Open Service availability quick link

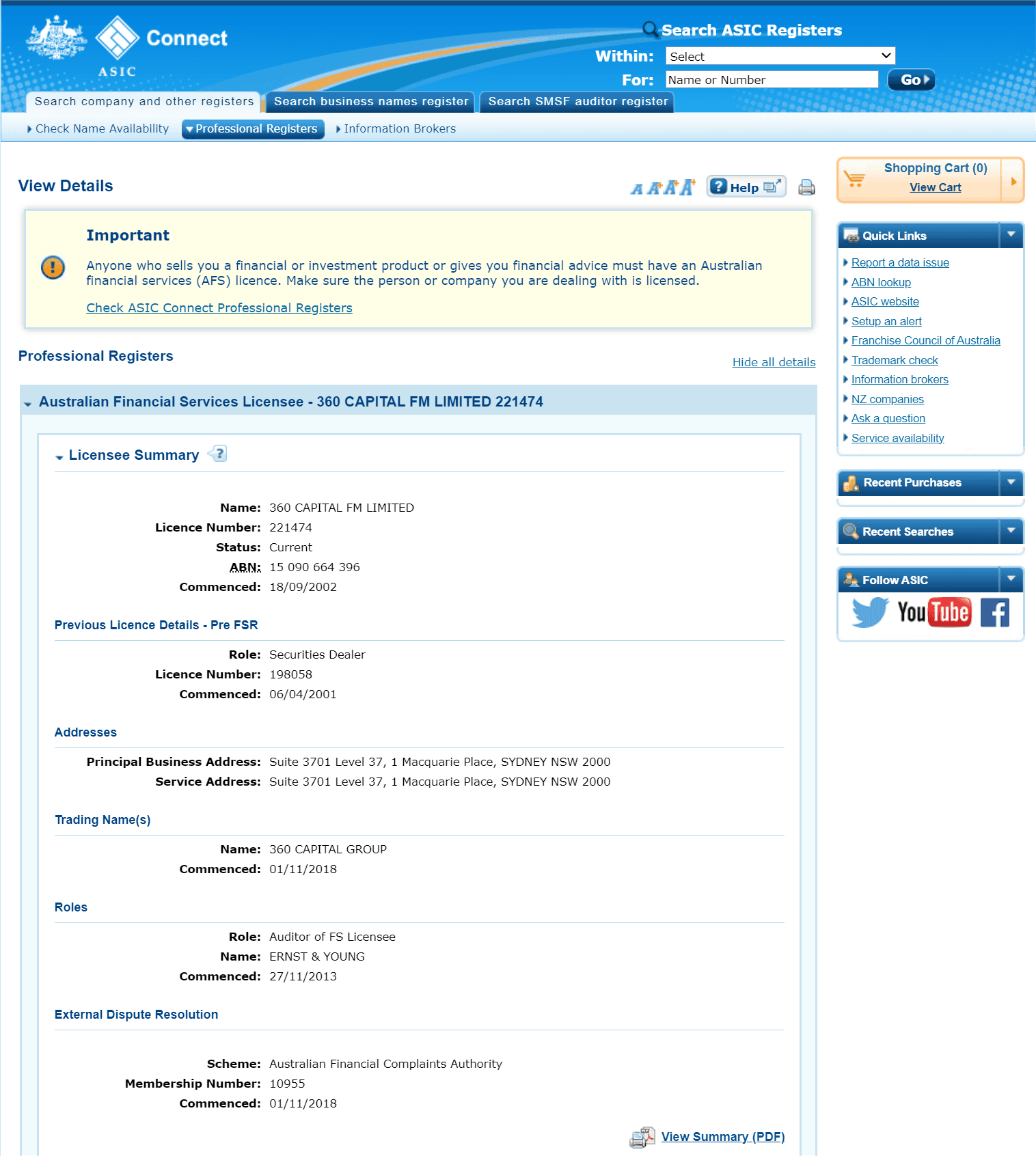pyautogui.click(x=898, y=438)
